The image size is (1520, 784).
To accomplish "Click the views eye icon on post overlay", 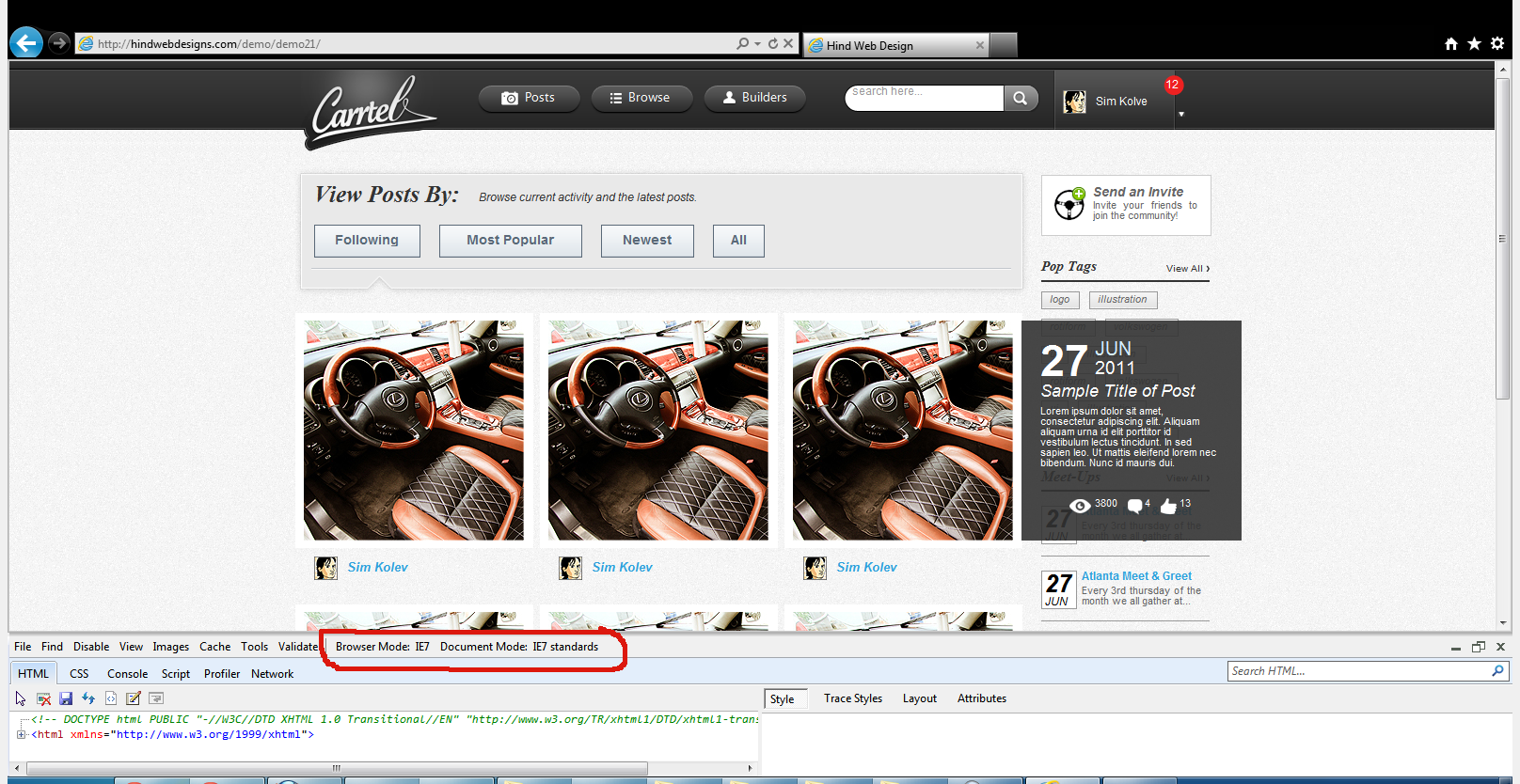I will pos(1080,507).
